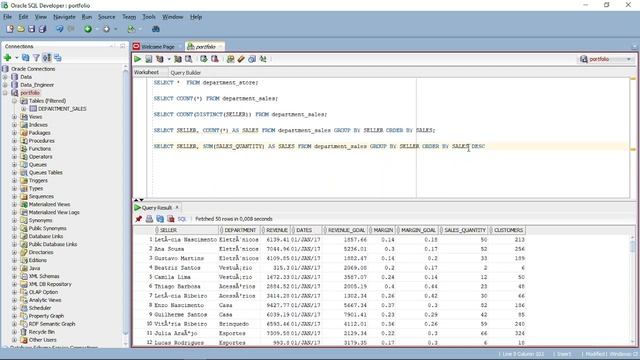Click green plus New Connection icon
This screenshot has height=360, width=640.
click(7, 58)
